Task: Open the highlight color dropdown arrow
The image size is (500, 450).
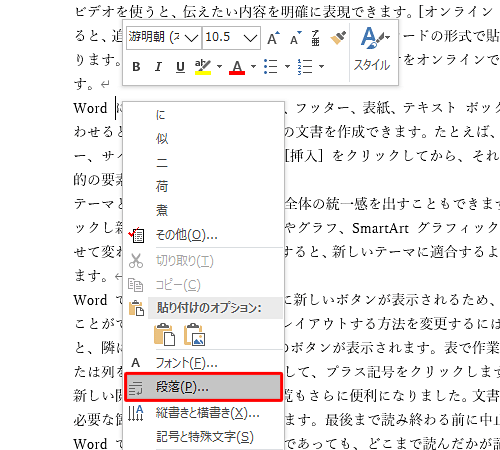Action: pyautogui.click(x=219, y=67)
